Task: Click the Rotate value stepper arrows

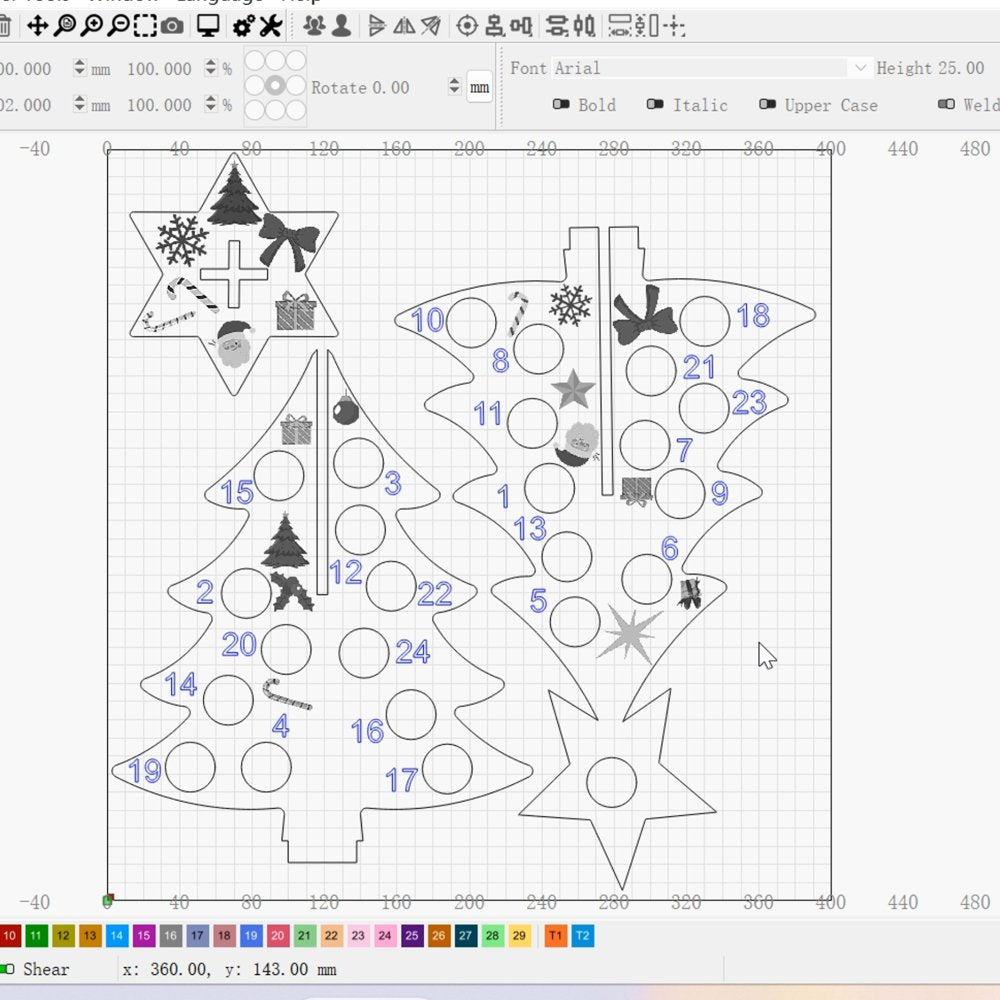Action: 454,87
